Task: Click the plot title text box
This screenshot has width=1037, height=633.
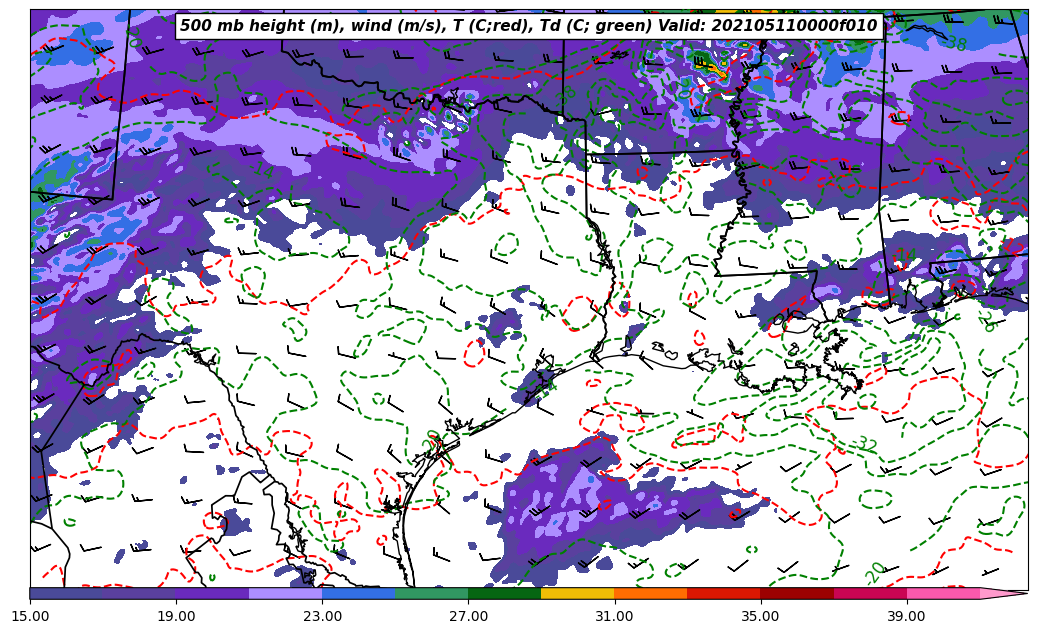Action: [x=529, y=26]
